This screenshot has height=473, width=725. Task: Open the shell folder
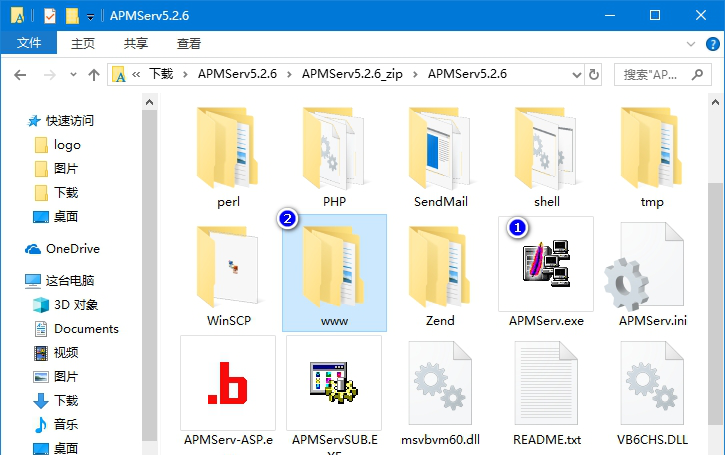pos(547,157)
